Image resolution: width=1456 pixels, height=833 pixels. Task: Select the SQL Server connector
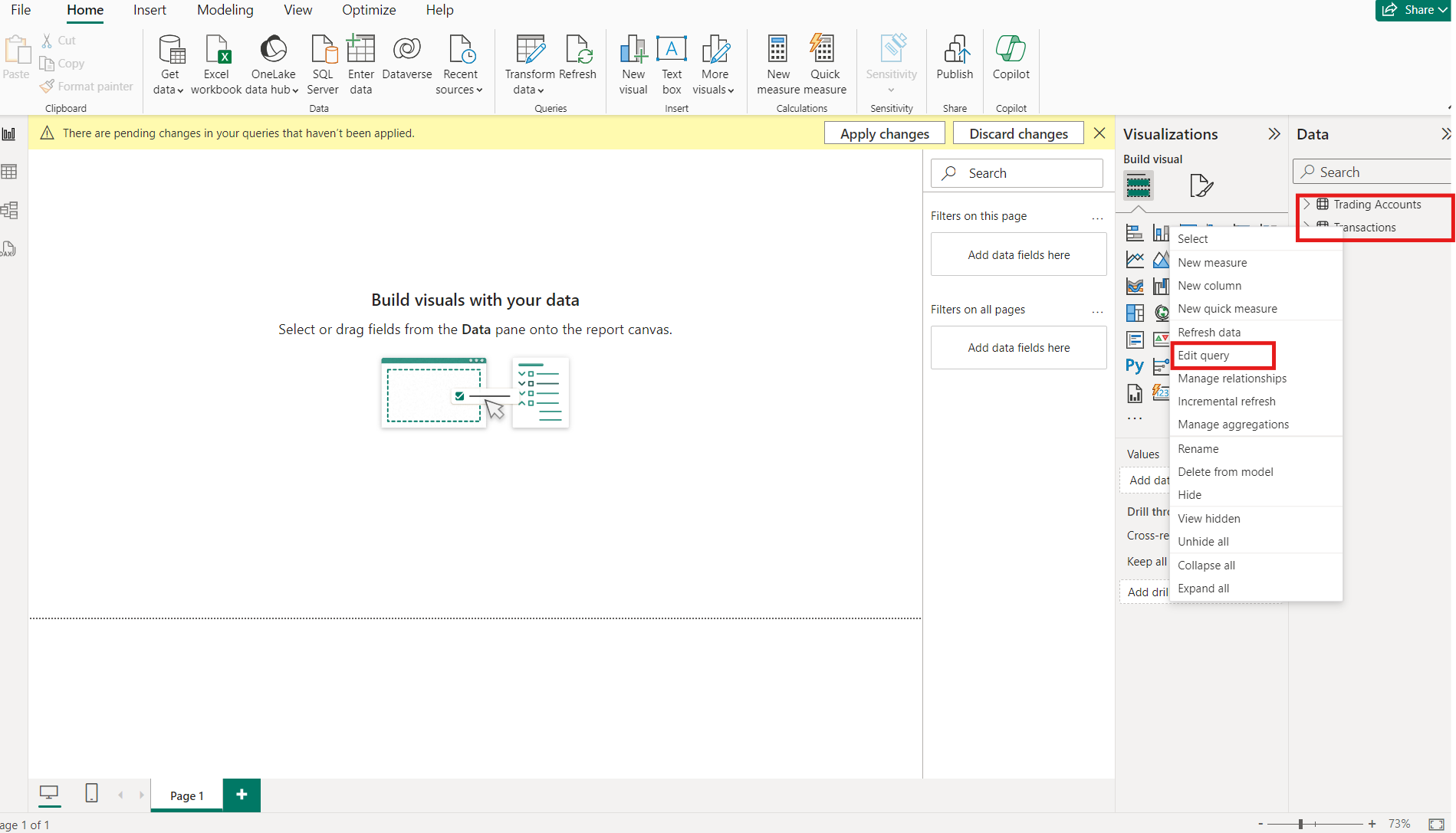[322, 65]
